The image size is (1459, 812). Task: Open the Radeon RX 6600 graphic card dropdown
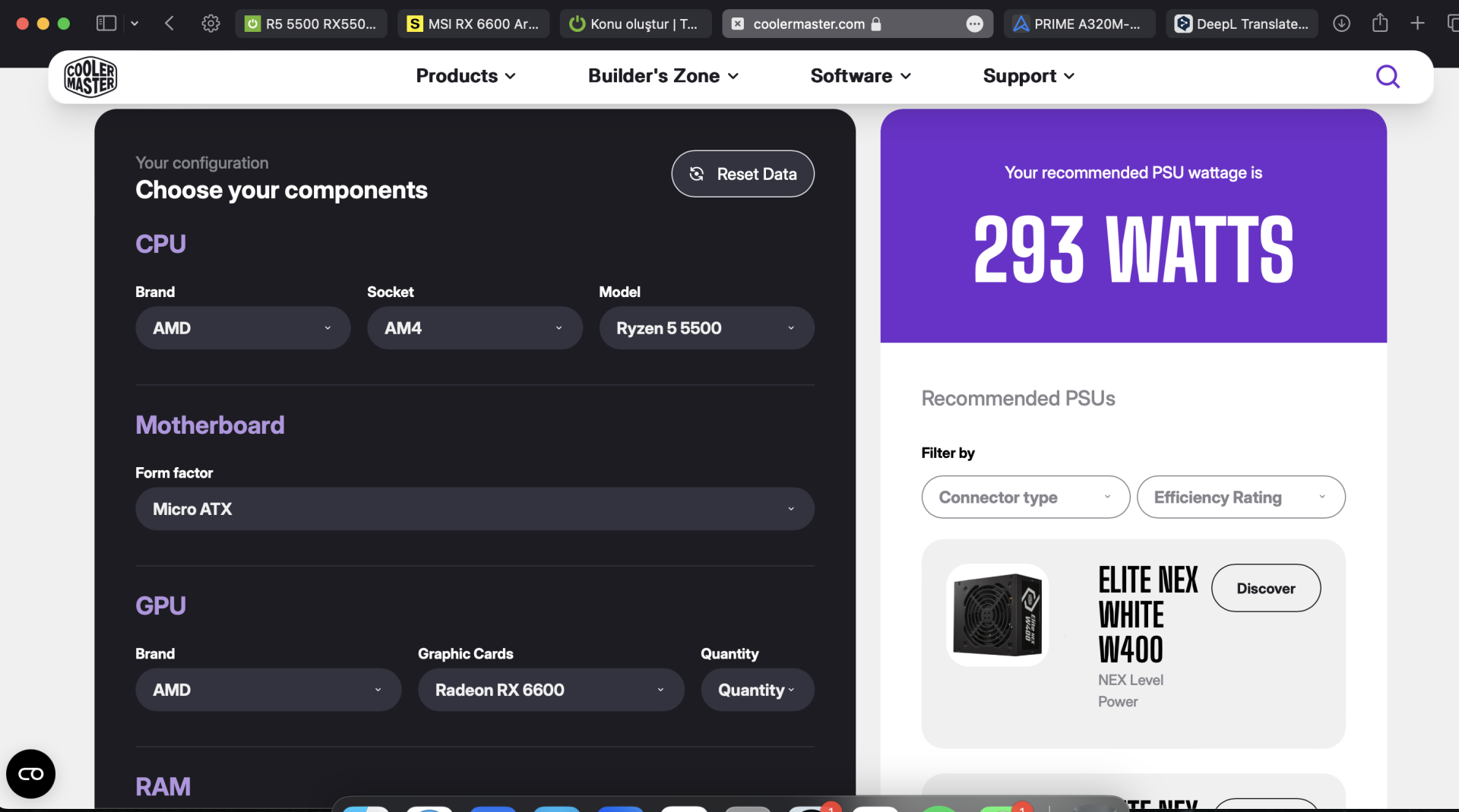[551, 690]
